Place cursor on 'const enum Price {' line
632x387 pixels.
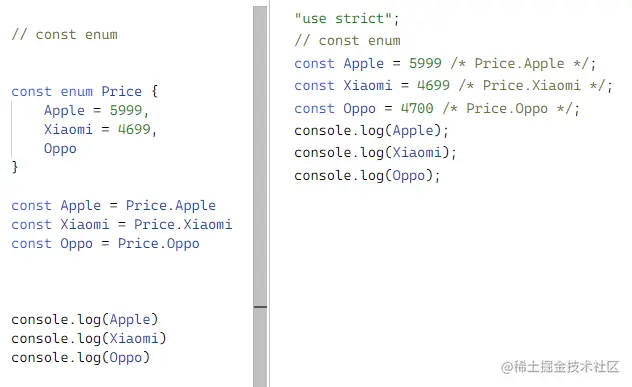85,92
